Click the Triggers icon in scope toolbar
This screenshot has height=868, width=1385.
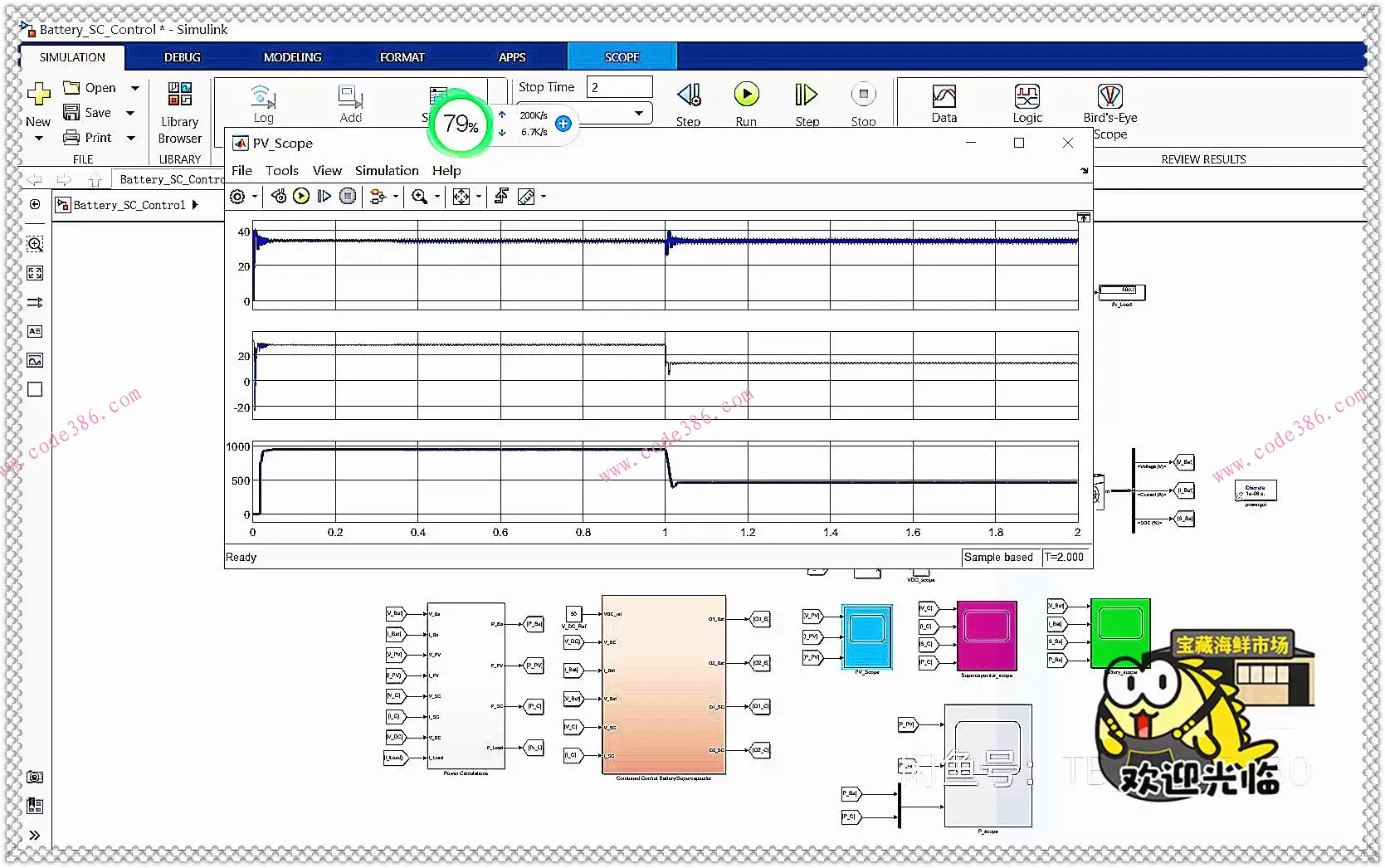[x=501, y=197]
